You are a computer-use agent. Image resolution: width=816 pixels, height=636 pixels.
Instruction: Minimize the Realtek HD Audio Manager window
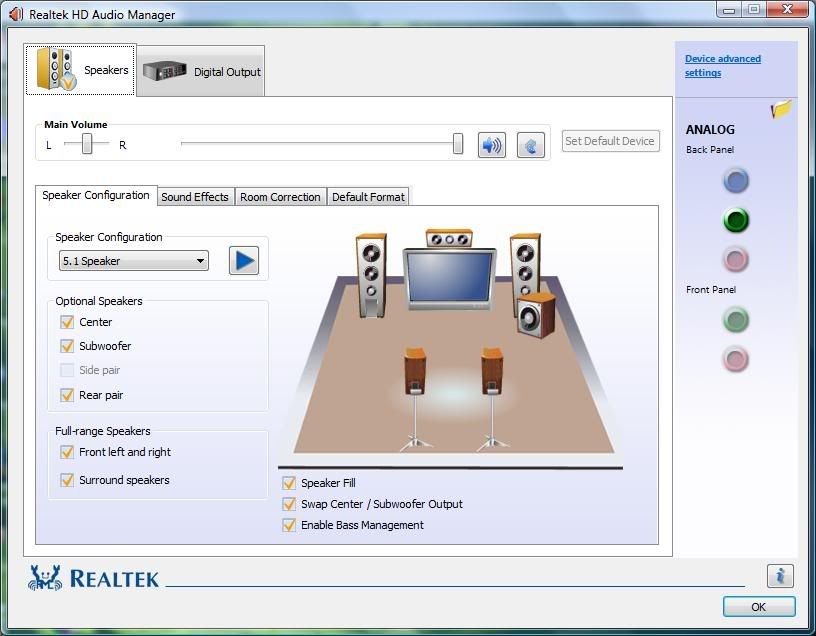click(x=729, y=10)
